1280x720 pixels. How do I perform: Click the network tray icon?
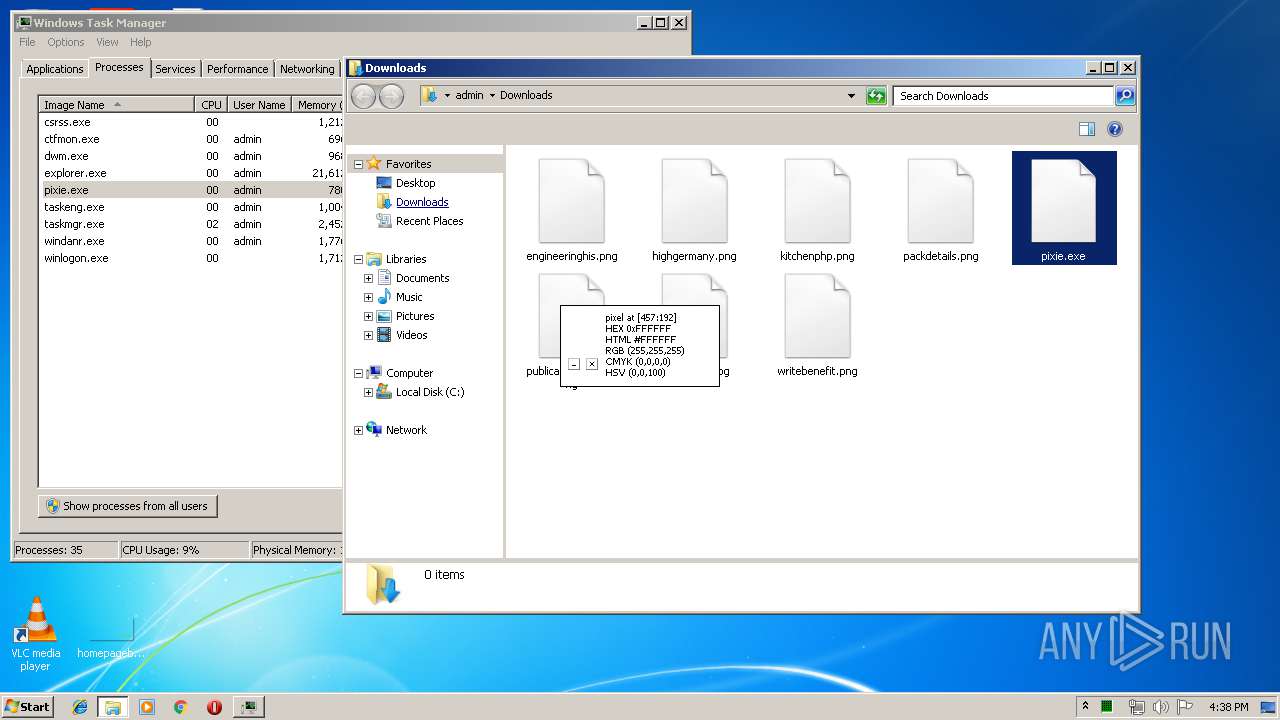coord(1136,707)
